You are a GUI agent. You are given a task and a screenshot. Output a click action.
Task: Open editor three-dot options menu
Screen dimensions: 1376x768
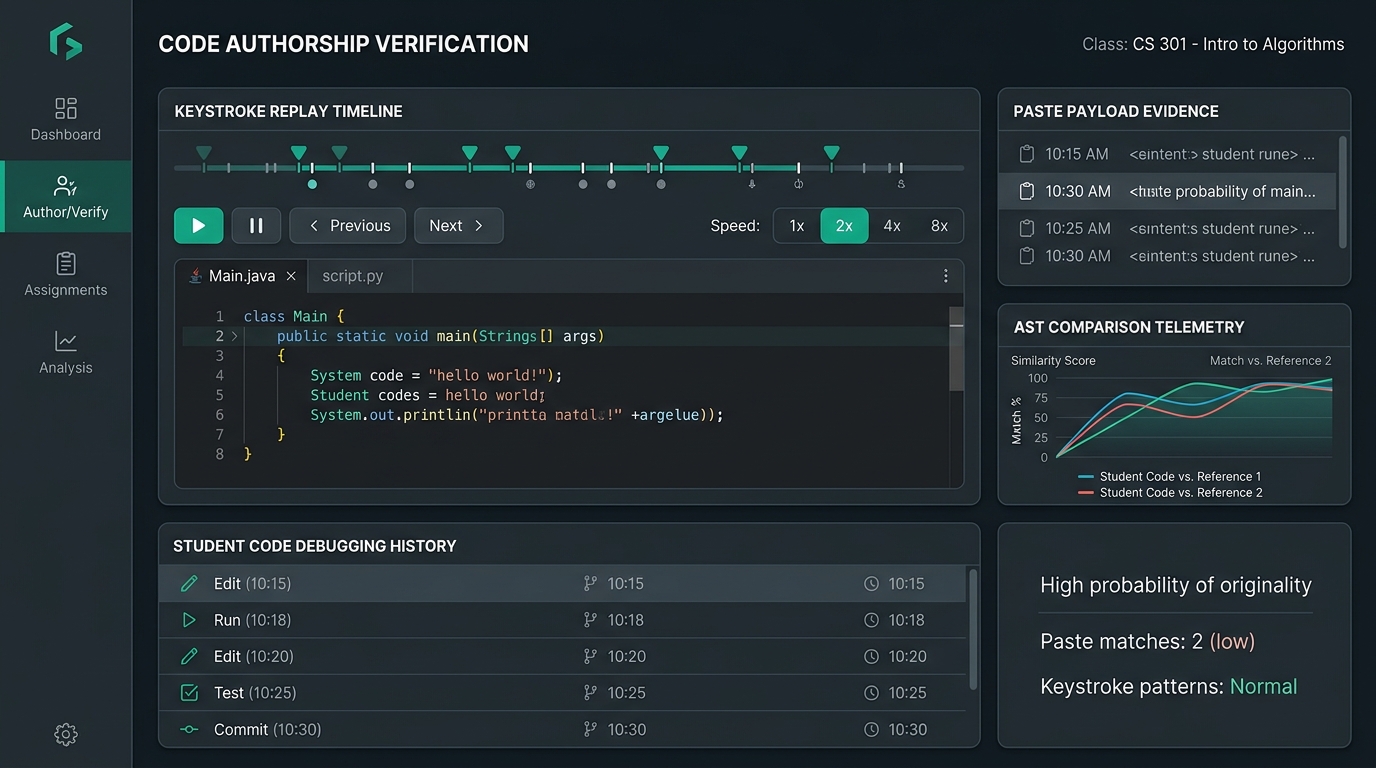click(x=946, y=276)
